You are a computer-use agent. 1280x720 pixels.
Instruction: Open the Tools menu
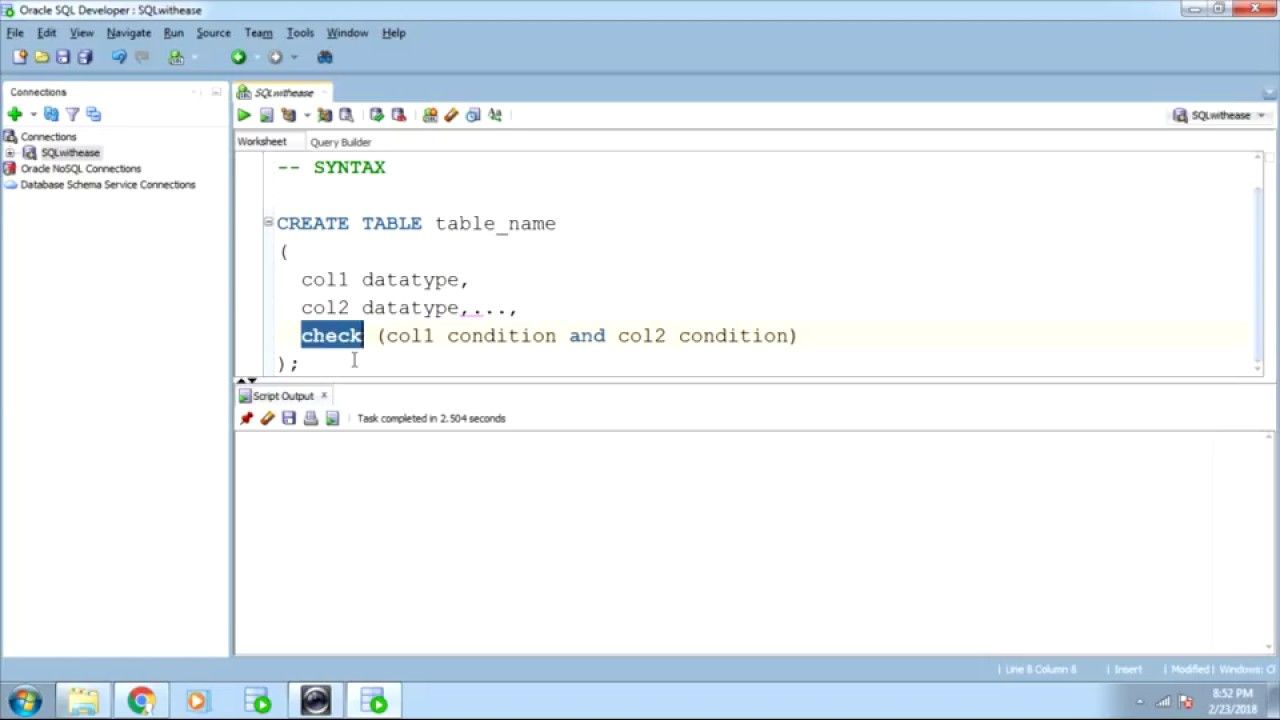[x=300, y=33]
